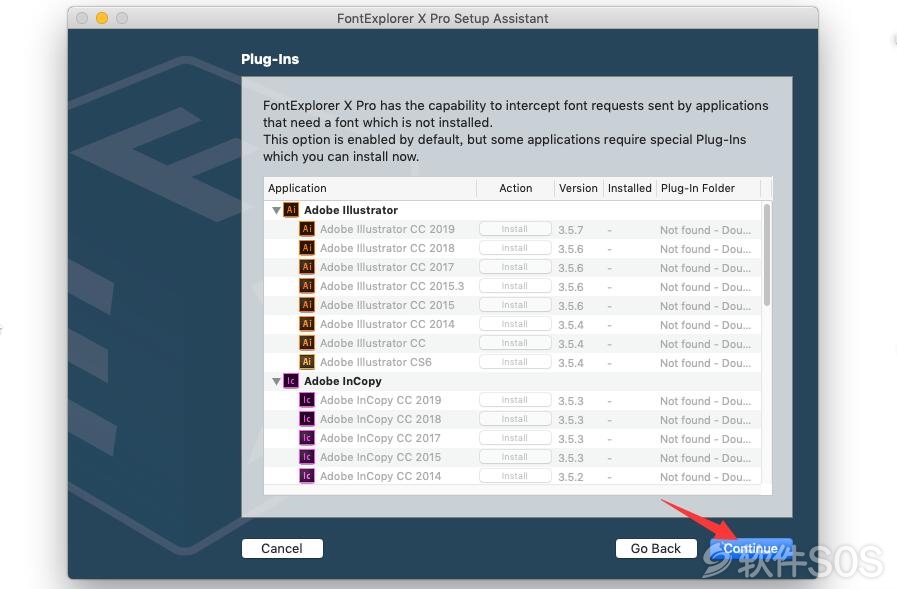This screenshot has width=897, height=589.
Task: Sort by the Application column header
Action: (x=371, y=188)
